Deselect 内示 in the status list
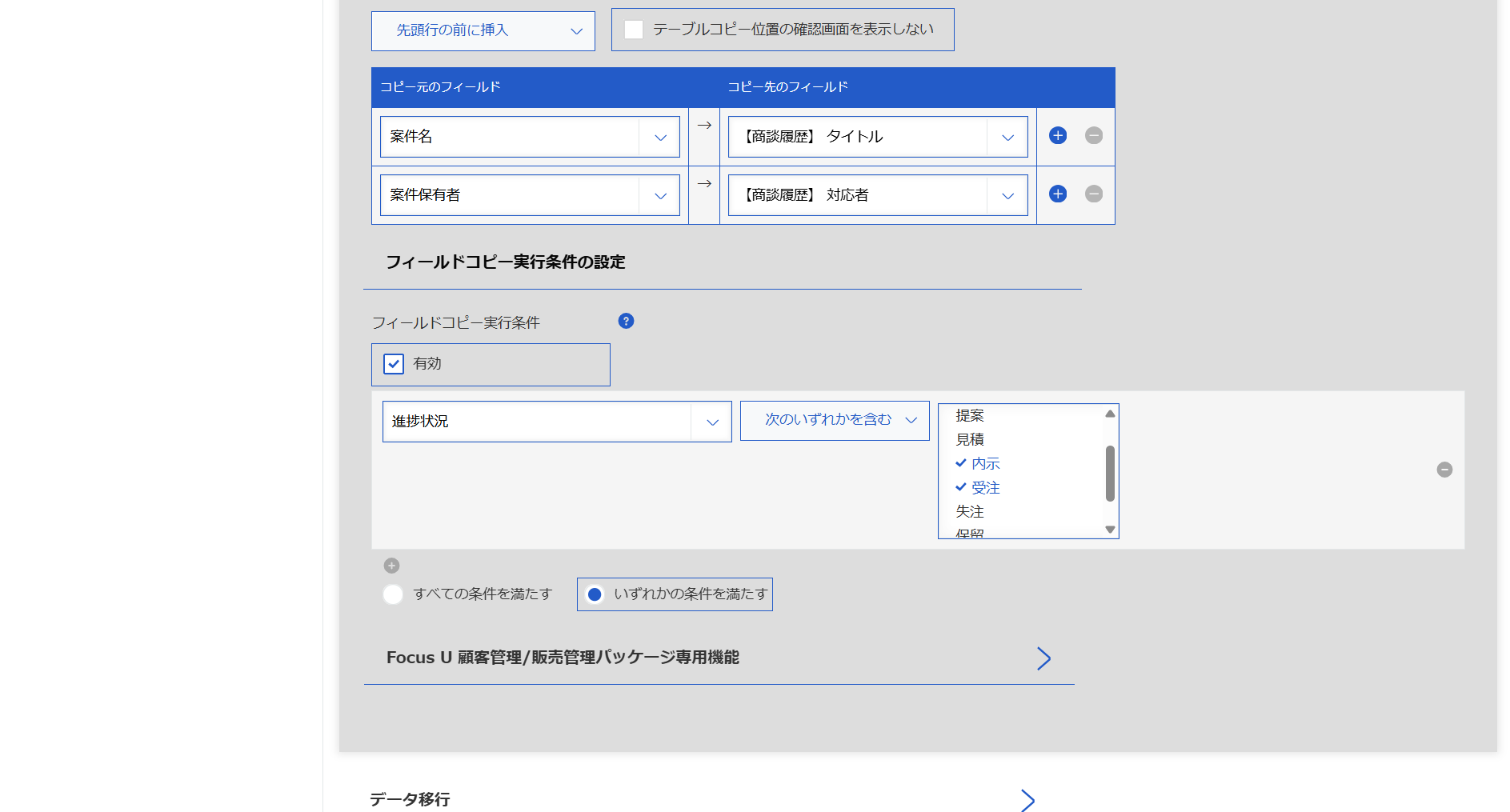The width and height of the screenshot is (1510, 812). 985,464
